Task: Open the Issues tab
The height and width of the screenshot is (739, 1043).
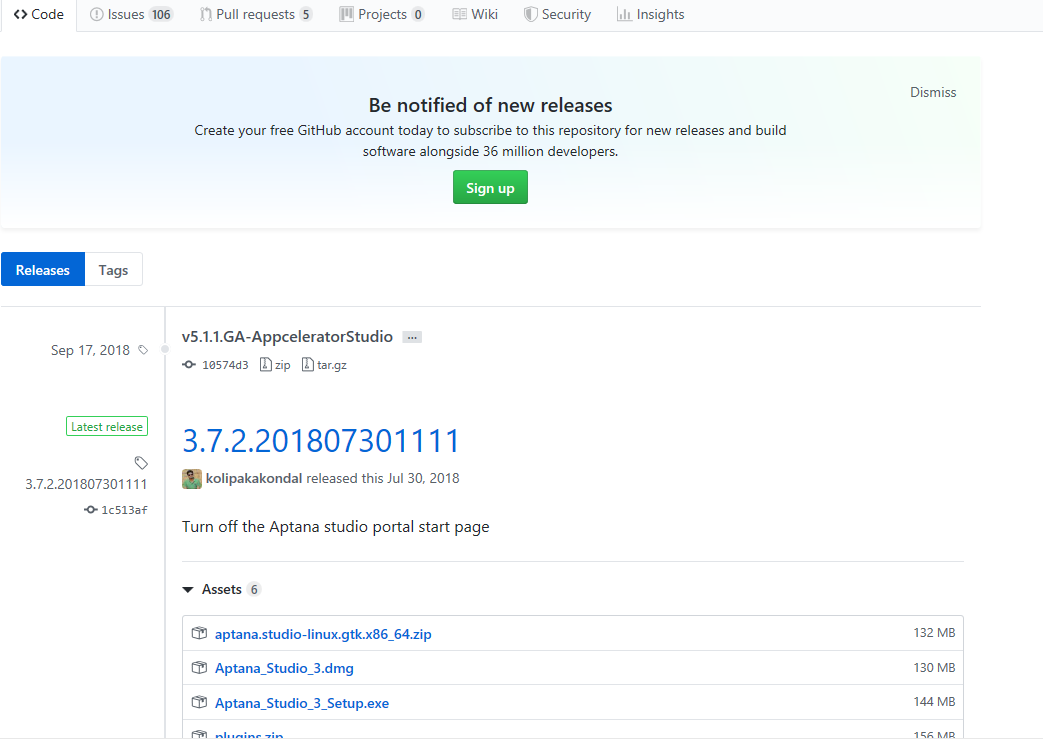Action: coord(131,15)
